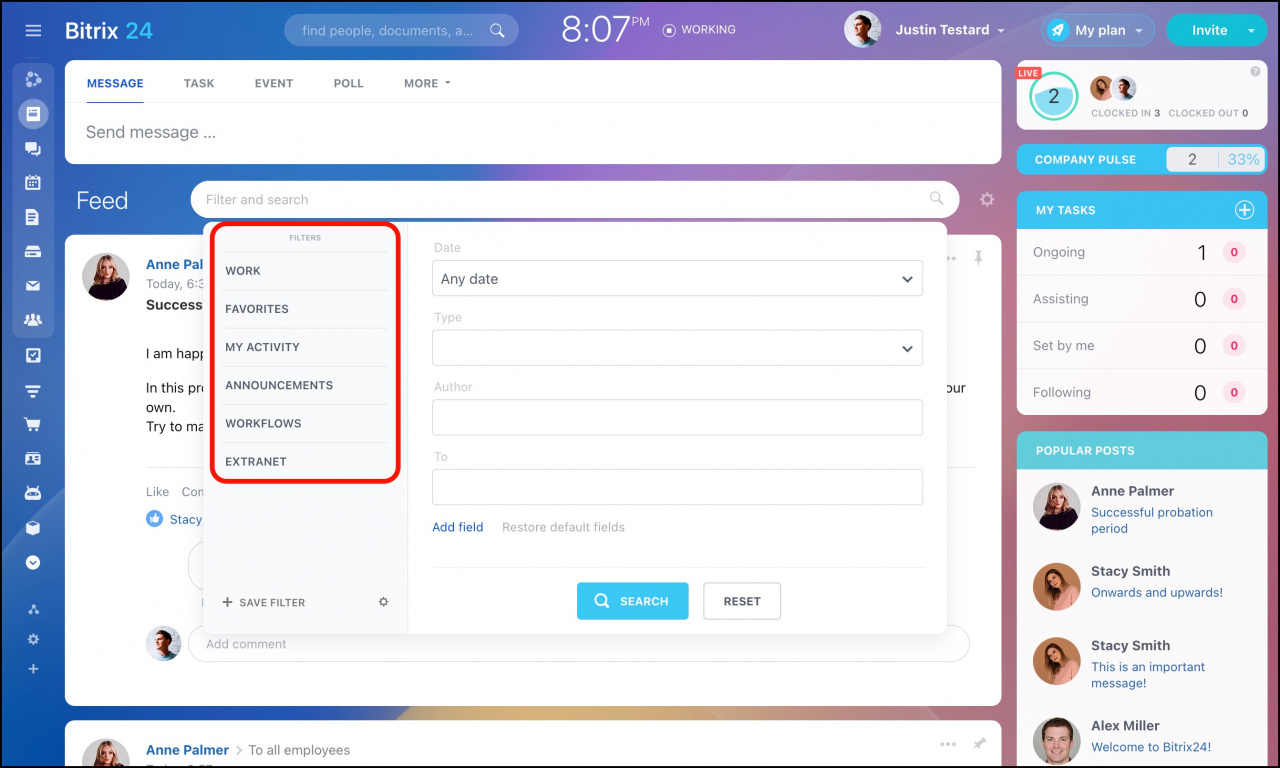
Task: Open Feed settings gear beside filter
Action: 987,200
